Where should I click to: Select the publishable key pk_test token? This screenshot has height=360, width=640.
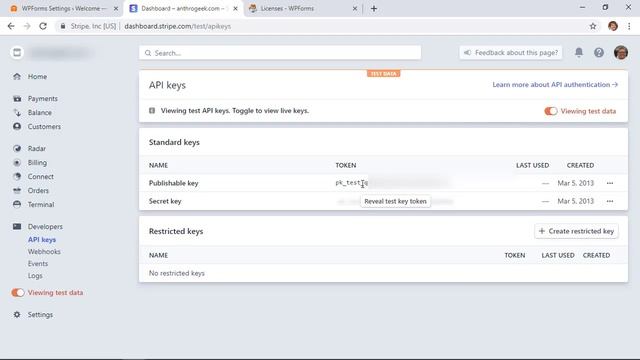click(x=352, y=183)
